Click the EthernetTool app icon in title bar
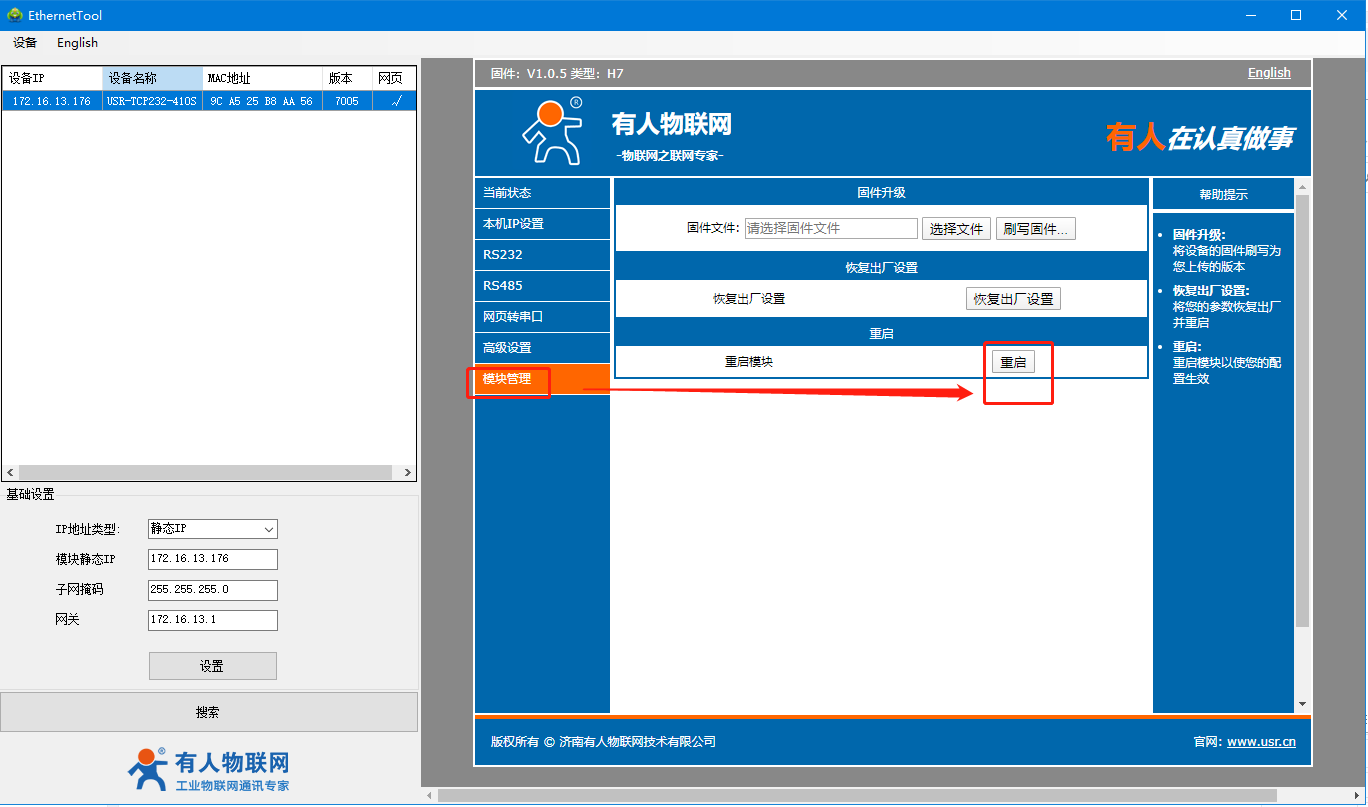 [x=14, y=15]
